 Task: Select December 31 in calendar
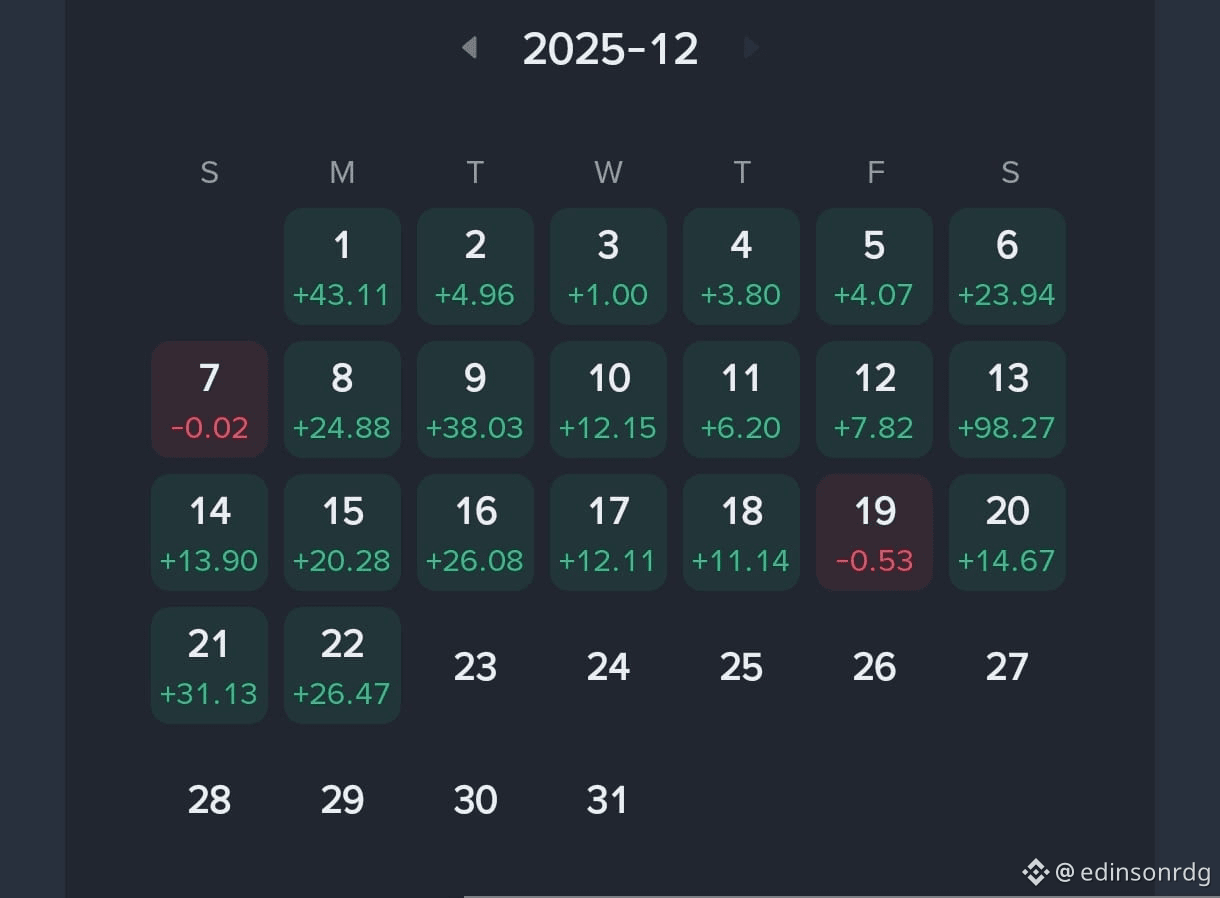point(608,800)
